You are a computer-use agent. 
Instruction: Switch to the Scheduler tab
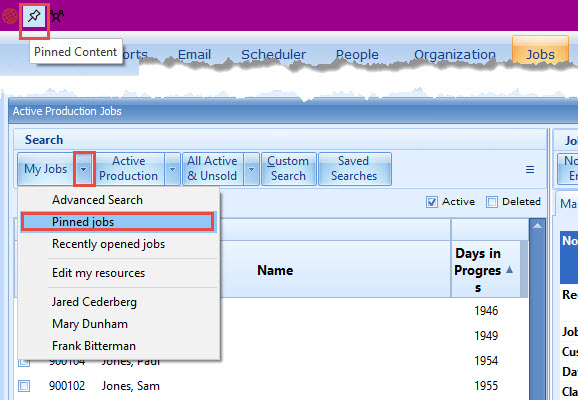(x=273, y=55)
